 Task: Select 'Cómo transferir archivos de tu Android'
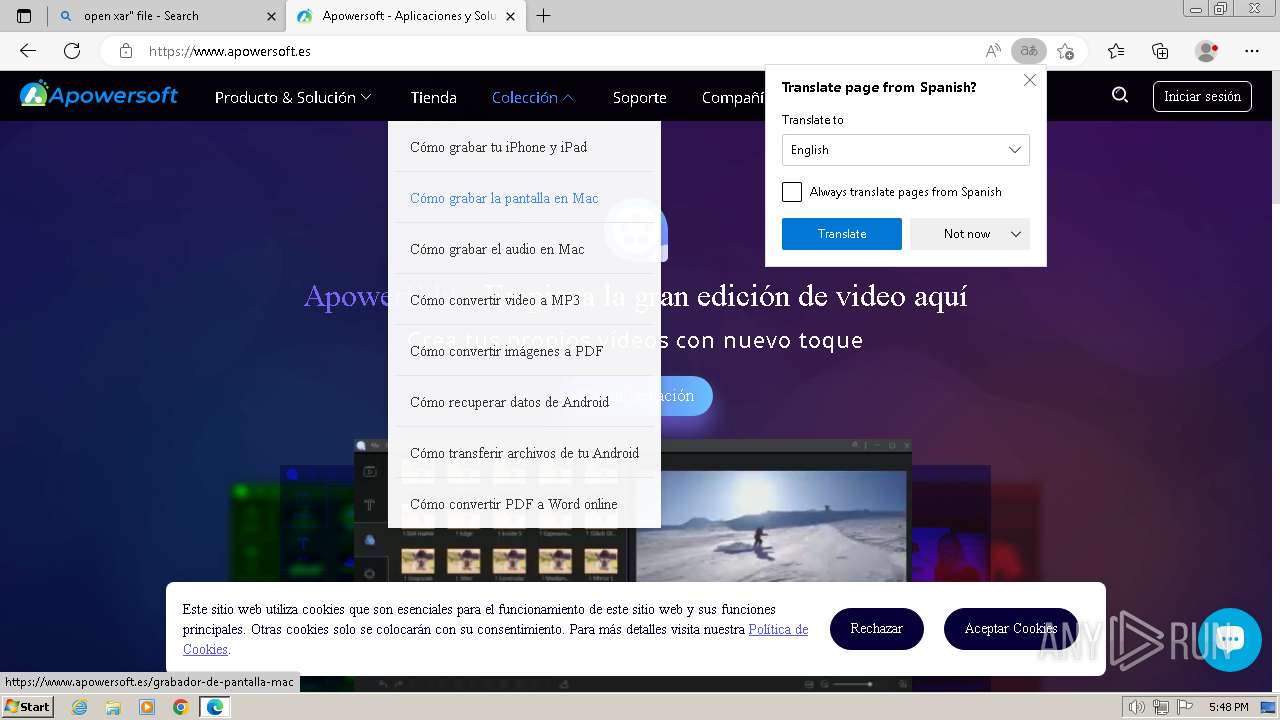coord(524,453)
